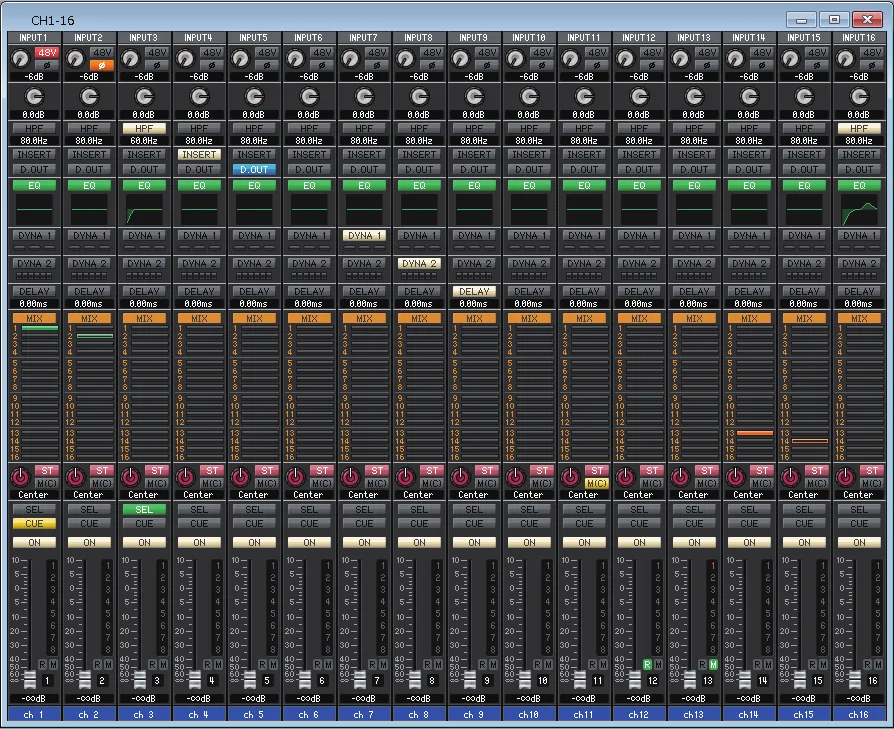Click the INPUT14 head amp gain knob
This screenshot has width=894, height=729.
pos(735,58)
